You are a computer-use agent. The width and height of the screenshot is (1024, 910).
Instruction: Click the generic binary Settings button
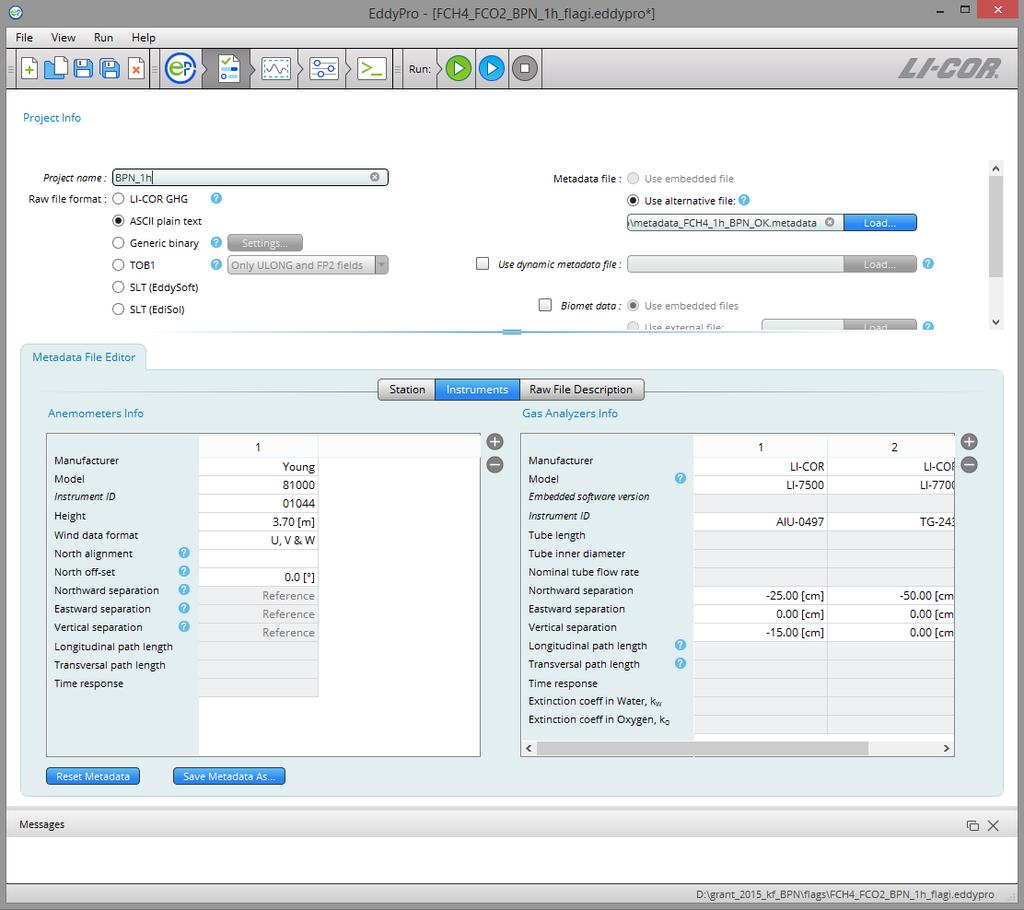click(264, 243)
